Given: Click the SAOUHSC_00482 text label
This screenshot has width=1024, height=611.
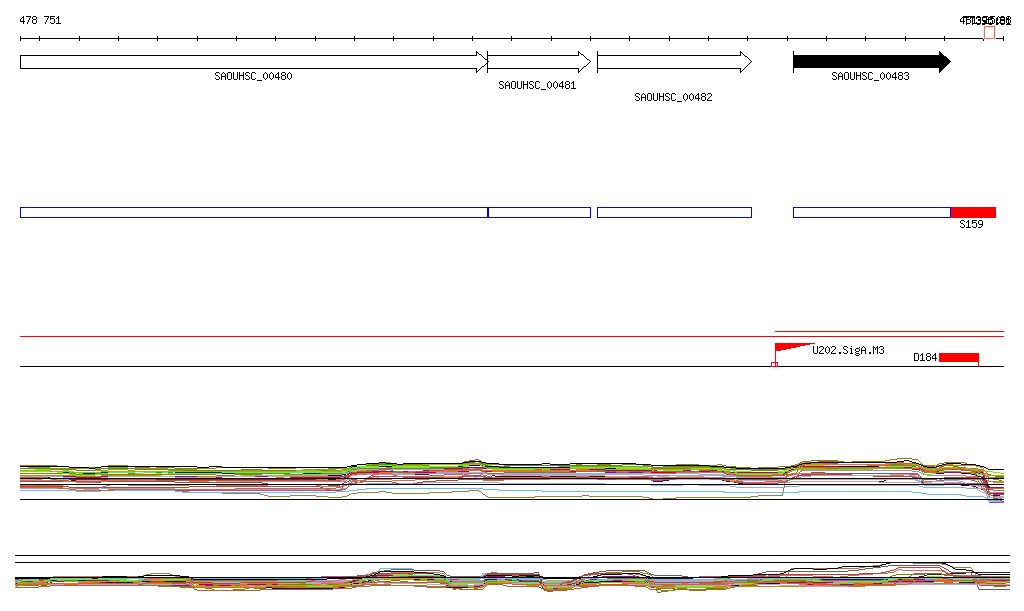Looking at the screenshot, I should pyautogui.click(x=673, y=97).
